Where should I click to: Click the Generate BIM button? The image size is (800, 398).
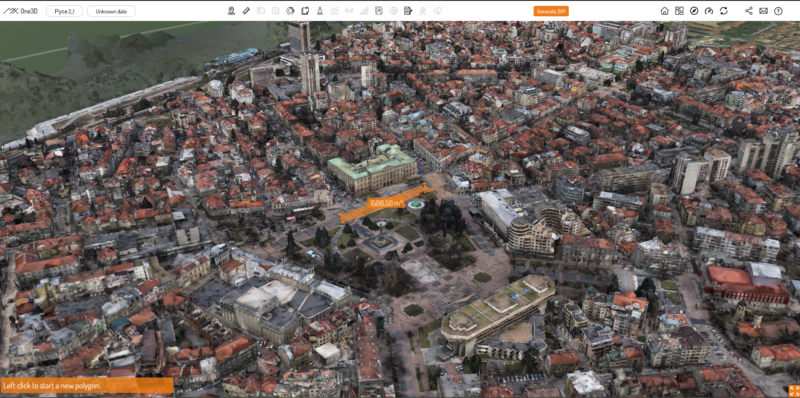(551, 11)
